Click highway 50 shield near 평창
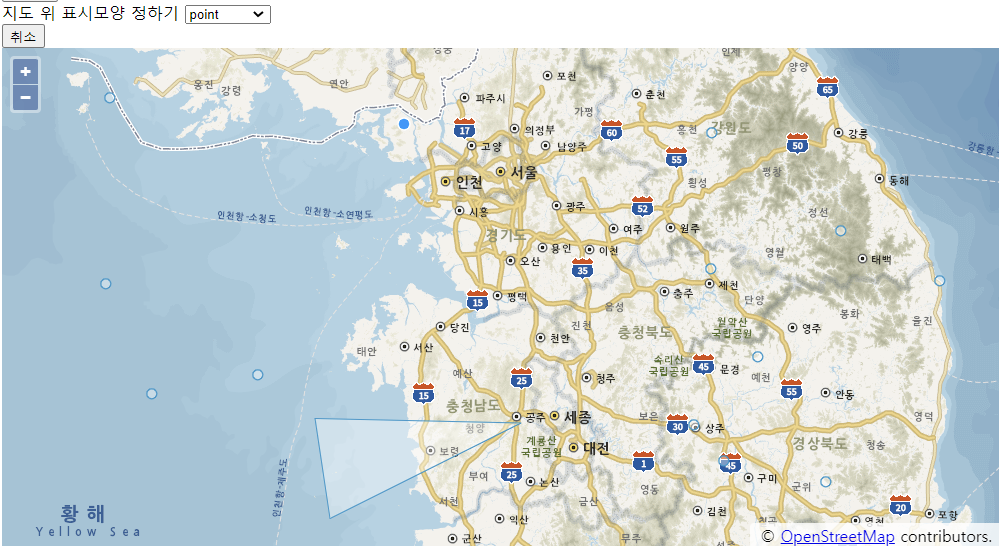Image resolution: width=999 pixels, height=546 pixels. click(x=798, y=143)
